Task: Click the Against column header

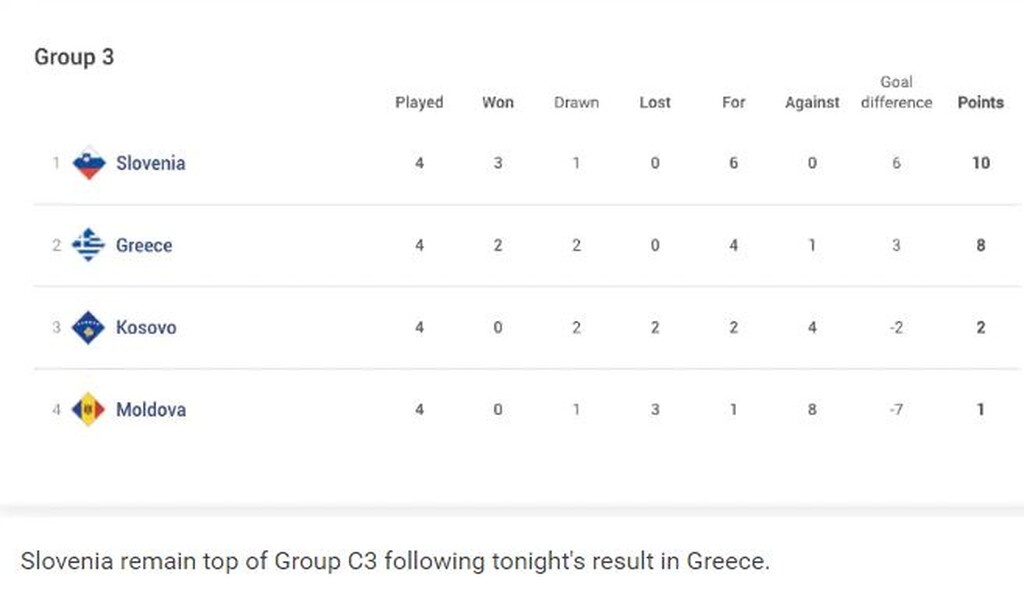Action: pos(812,102)
